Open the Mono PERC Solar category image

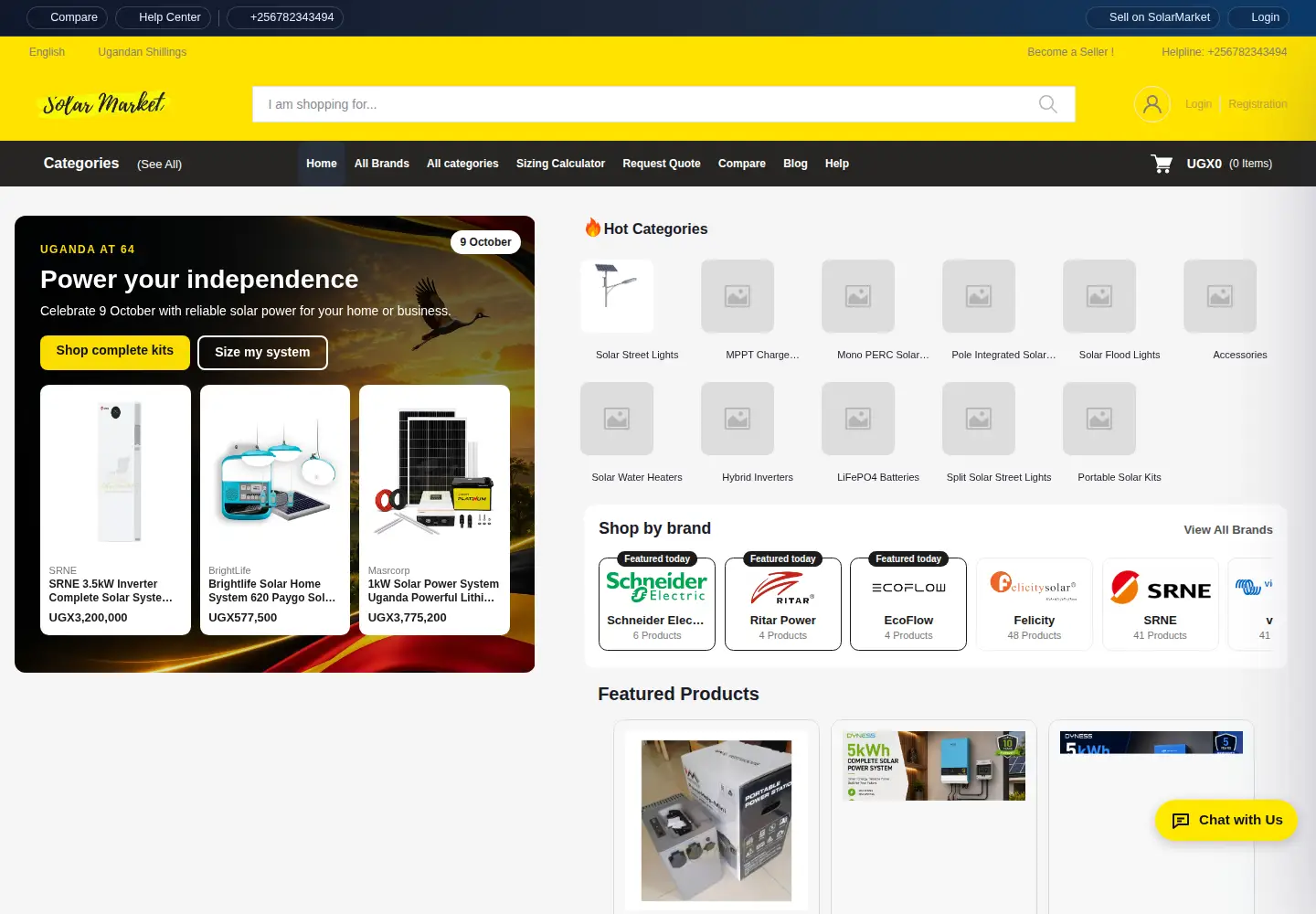click(x=858, y=296)
